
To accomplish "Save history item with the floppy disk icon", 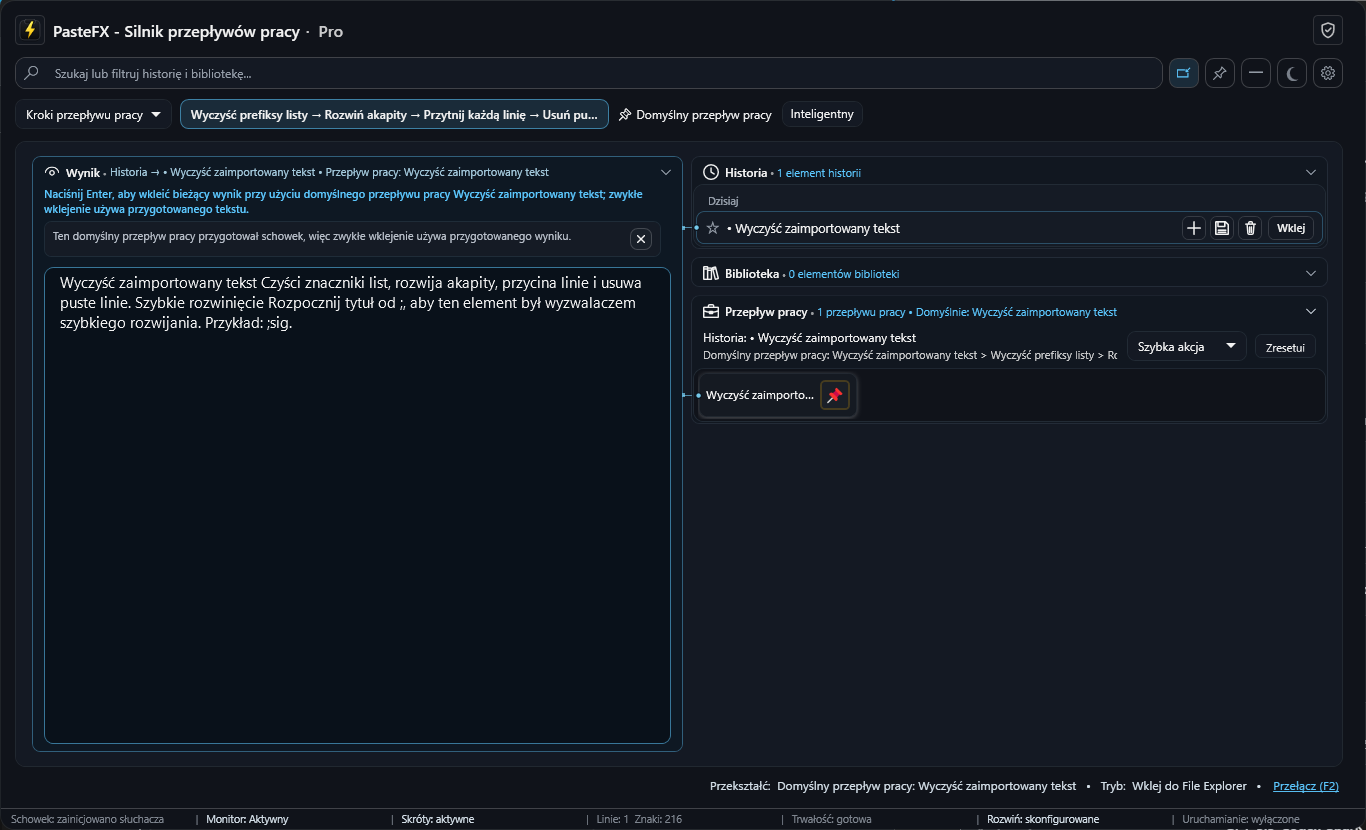I will click(x=1222, y=228).
